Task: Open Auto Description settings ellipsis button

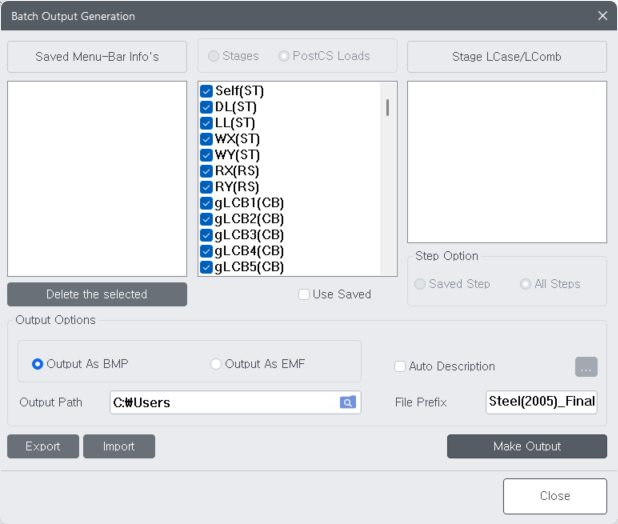Action: click(586, 367)
